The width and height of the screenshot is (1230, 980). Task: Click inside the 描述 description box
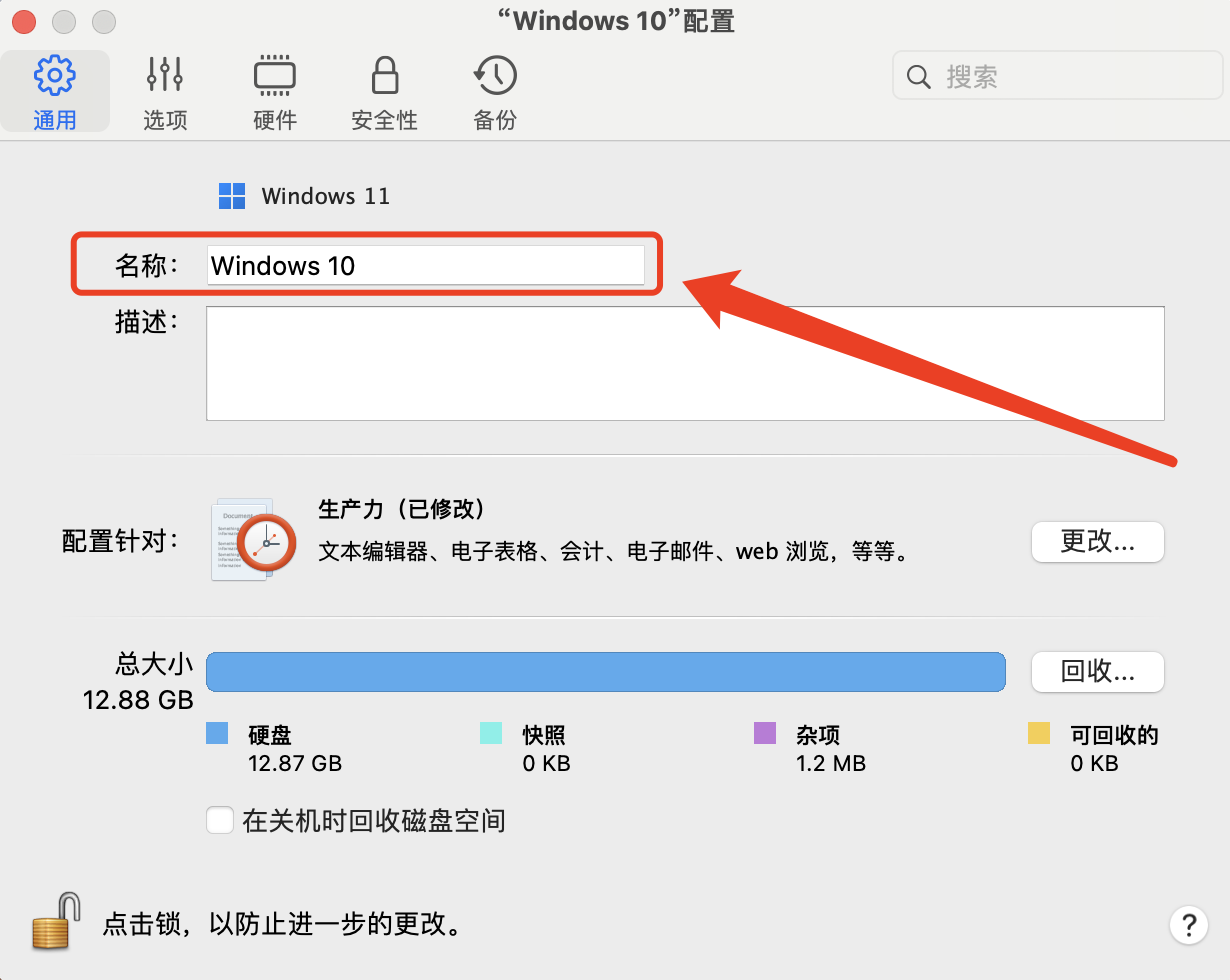tap(685, 363)
